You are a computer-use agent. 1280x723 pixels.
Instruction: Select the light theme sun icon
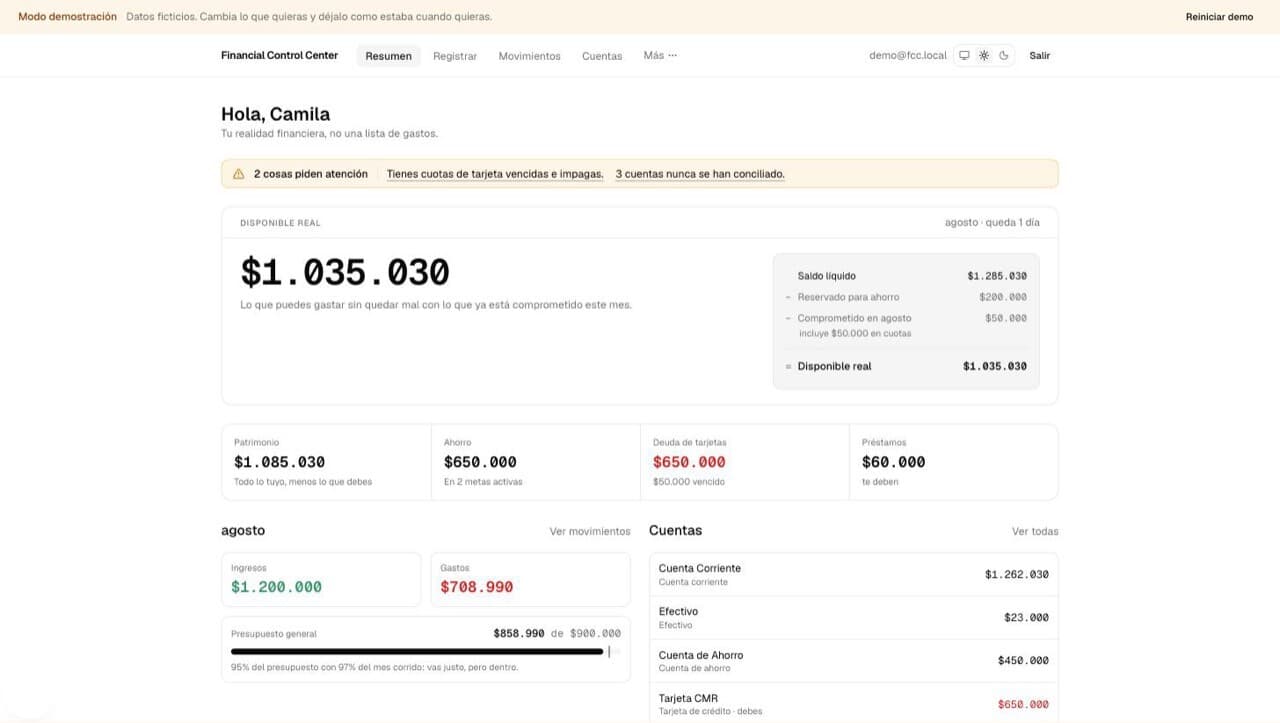click(984, 56)
